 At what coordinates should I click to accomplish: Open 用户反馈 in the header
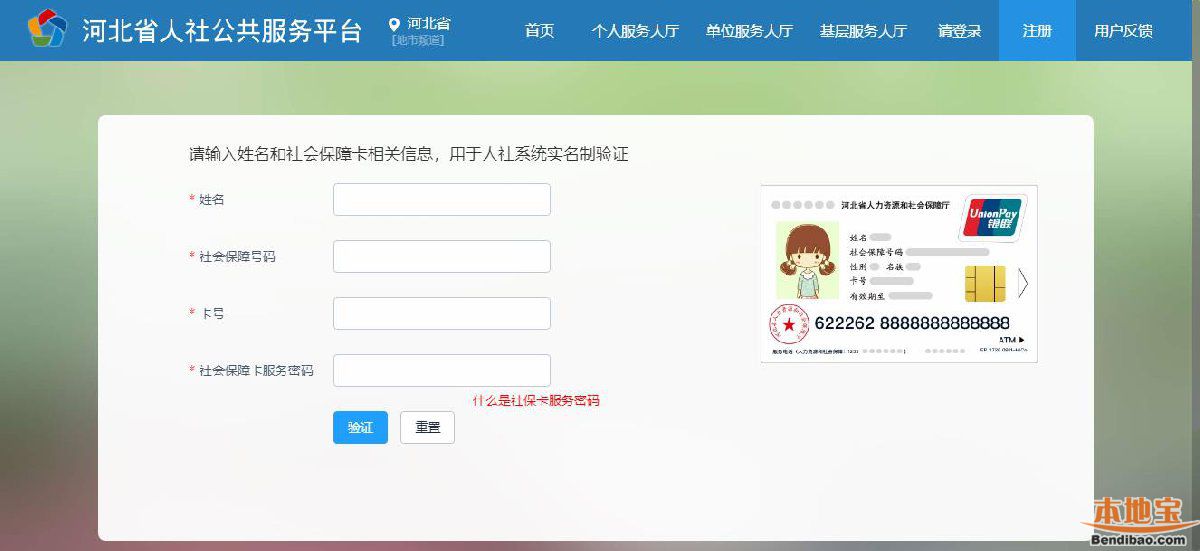point(1123,30)
